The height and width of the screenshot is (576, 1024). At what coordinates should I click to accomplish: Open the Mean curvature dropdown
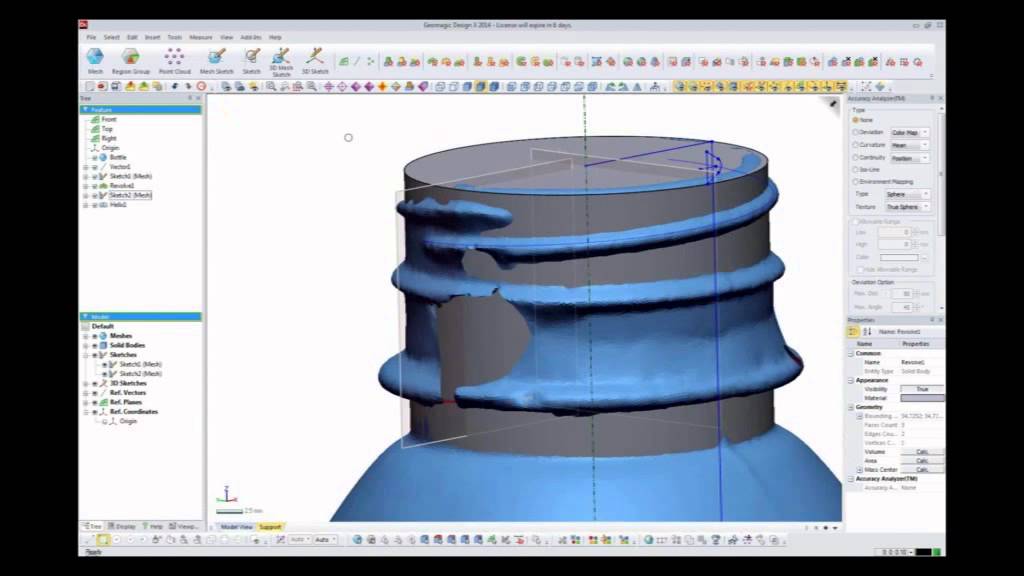click(909, 145)
